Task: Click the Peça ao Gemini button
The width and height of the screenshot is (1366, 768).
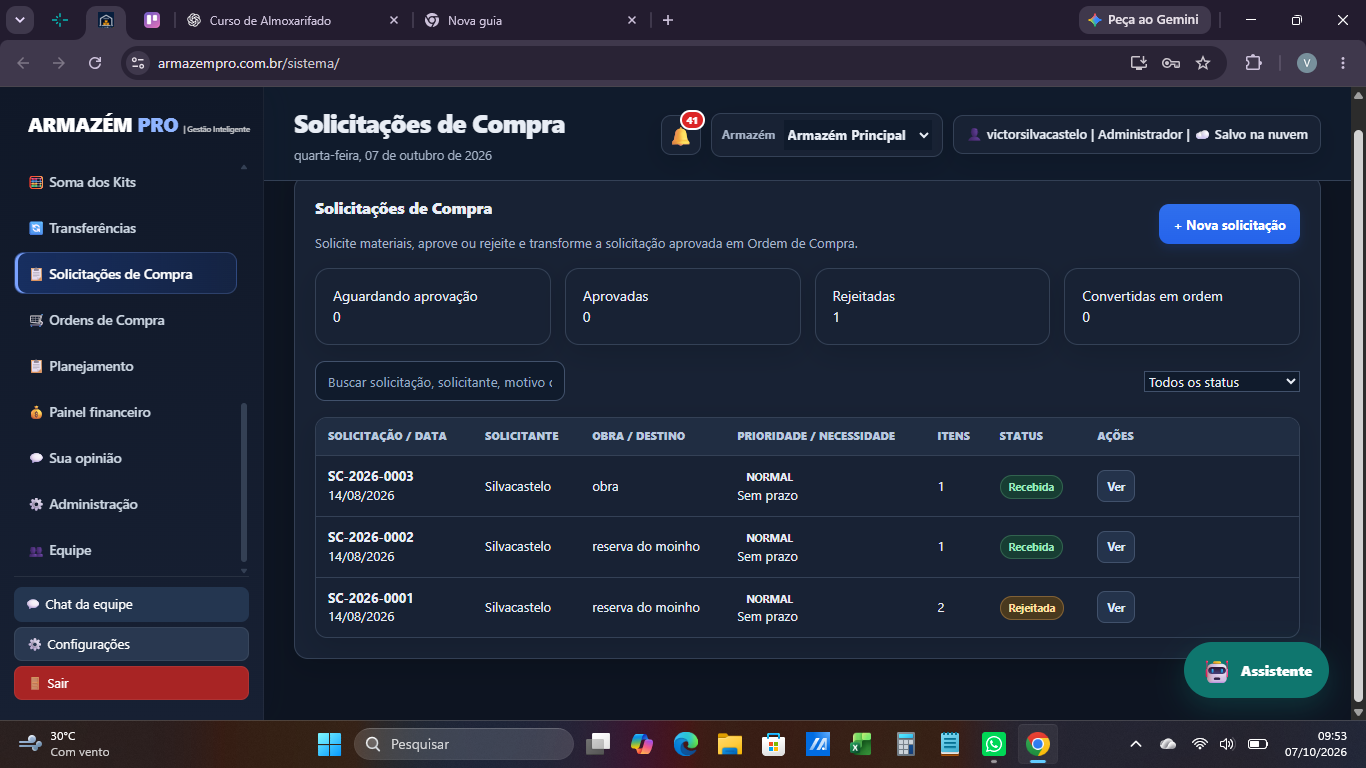Action: [1145, 20]
